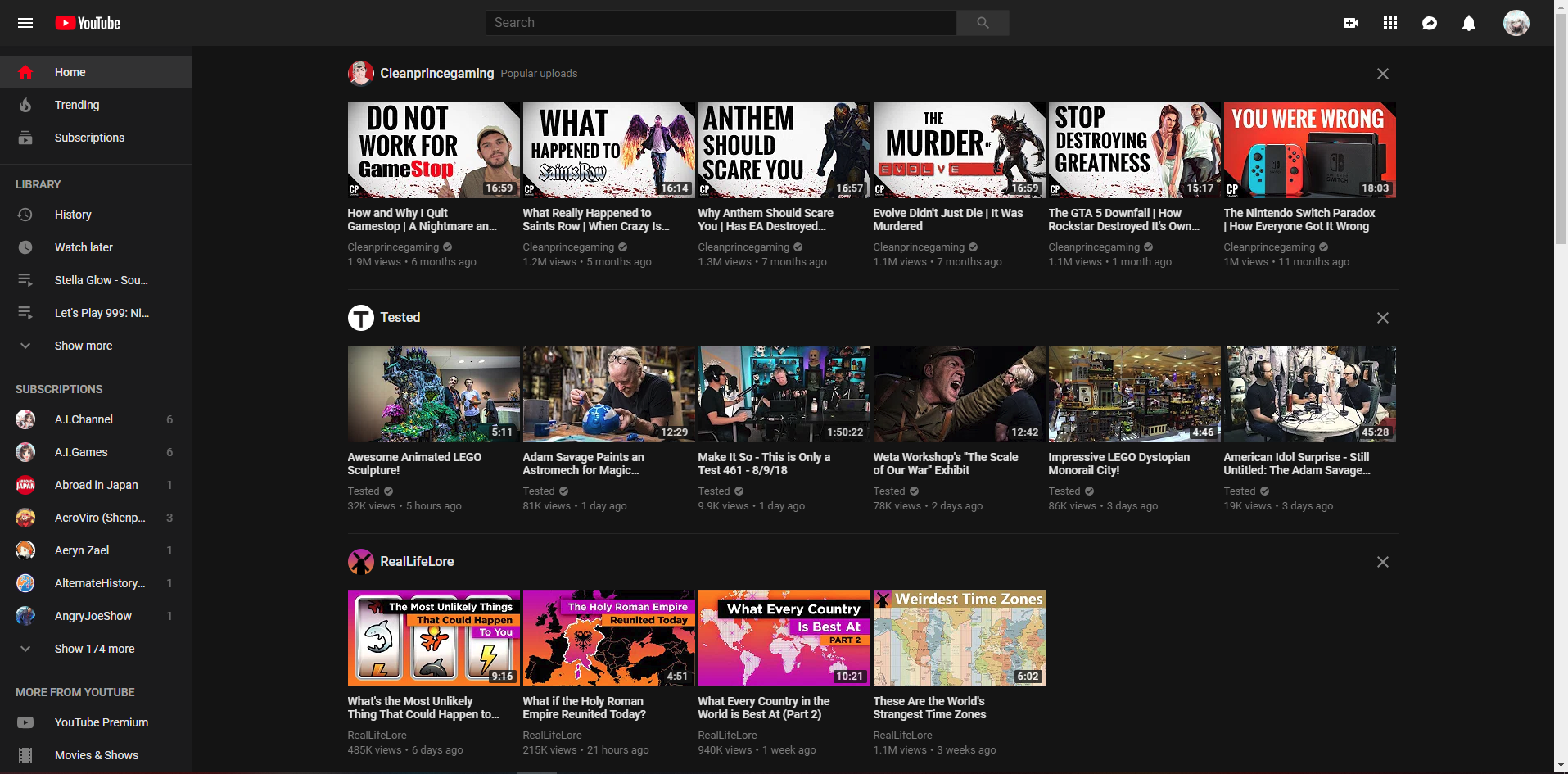Open the 'Weirdest Time Zones' thumbnail

960,638
